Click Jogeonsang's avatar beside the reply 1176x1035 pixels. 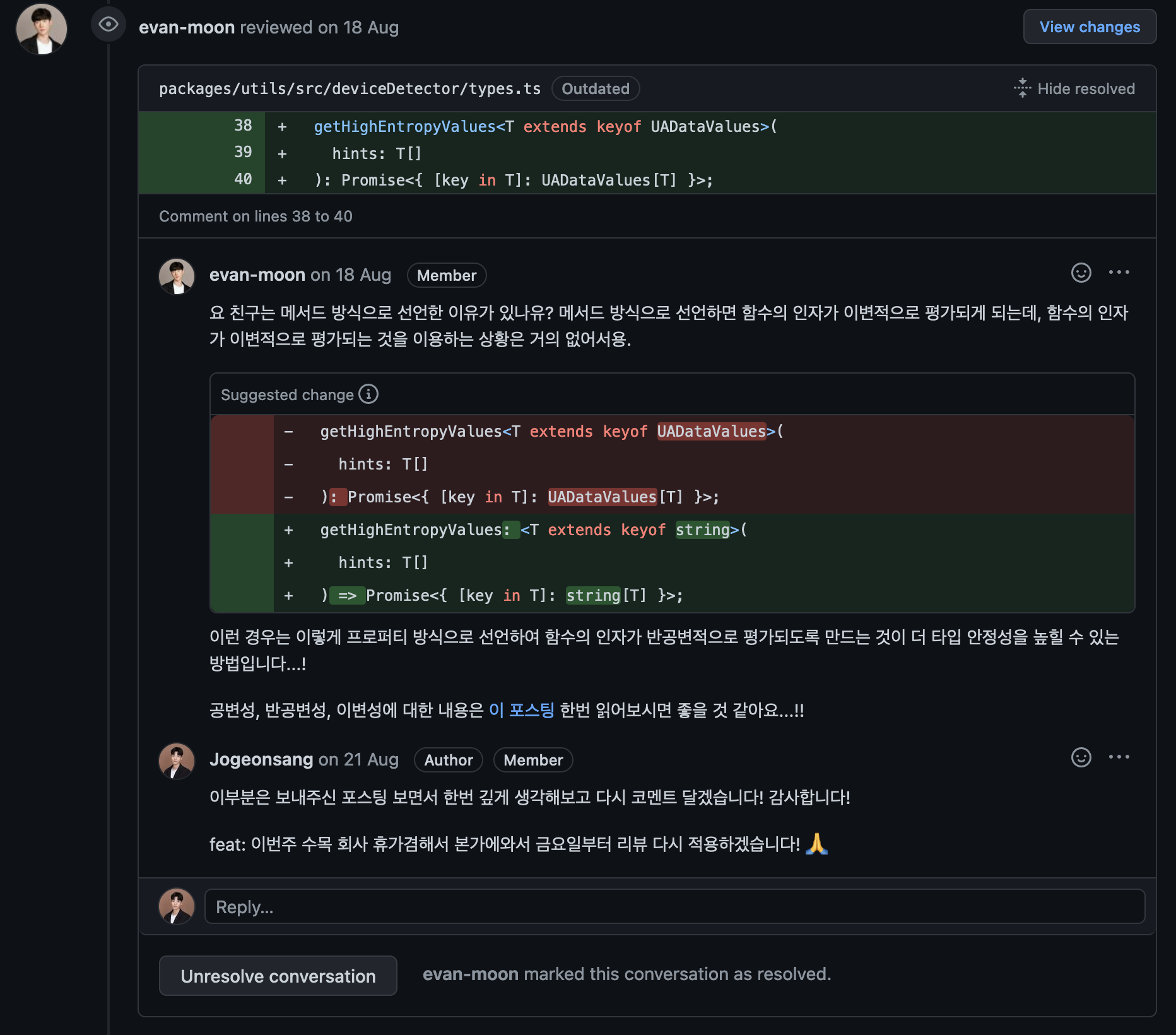coord(177,761)
